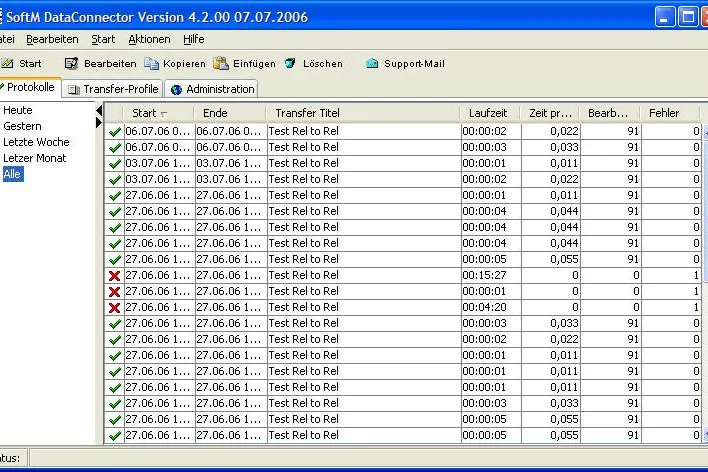Open the Hilfe menu
The width and height of the screenshot is (708, 472).
(194, 39)
